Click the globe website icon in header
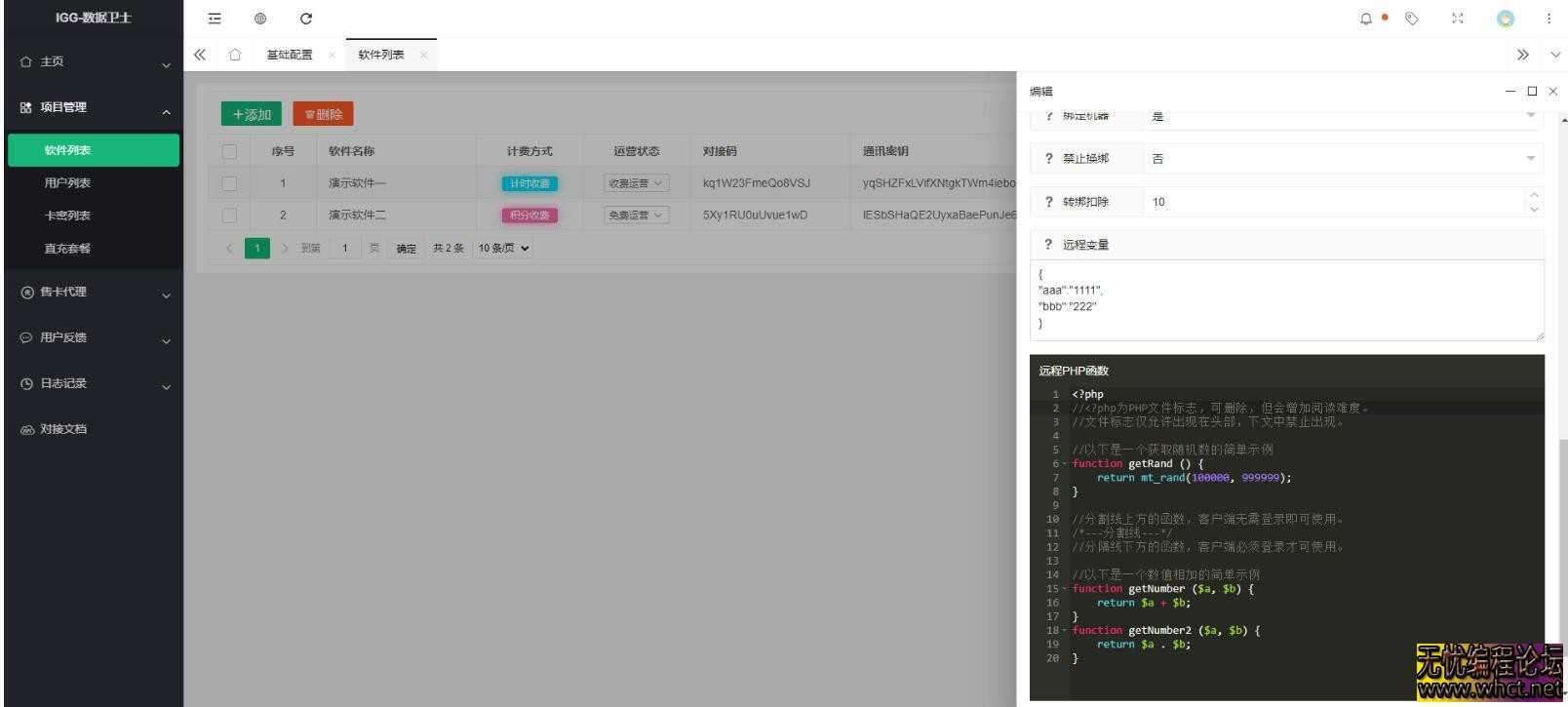This screenshot has height=707, width=1568. [260, 19]
